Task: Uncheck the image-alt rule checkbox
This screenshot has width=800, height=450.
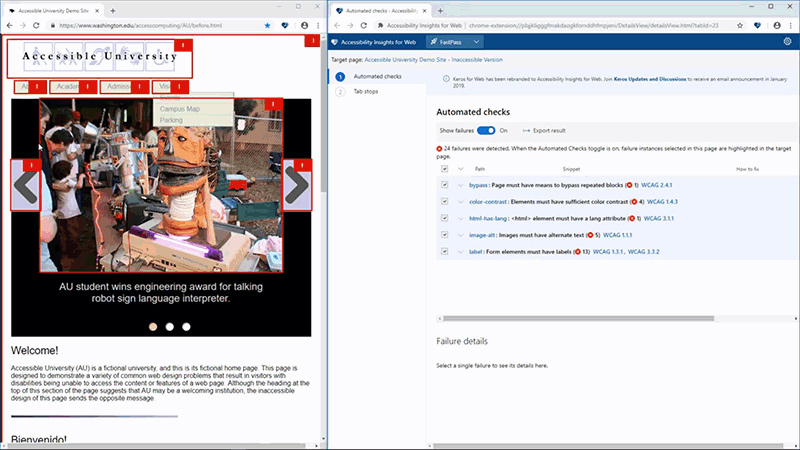Action: 444,235
